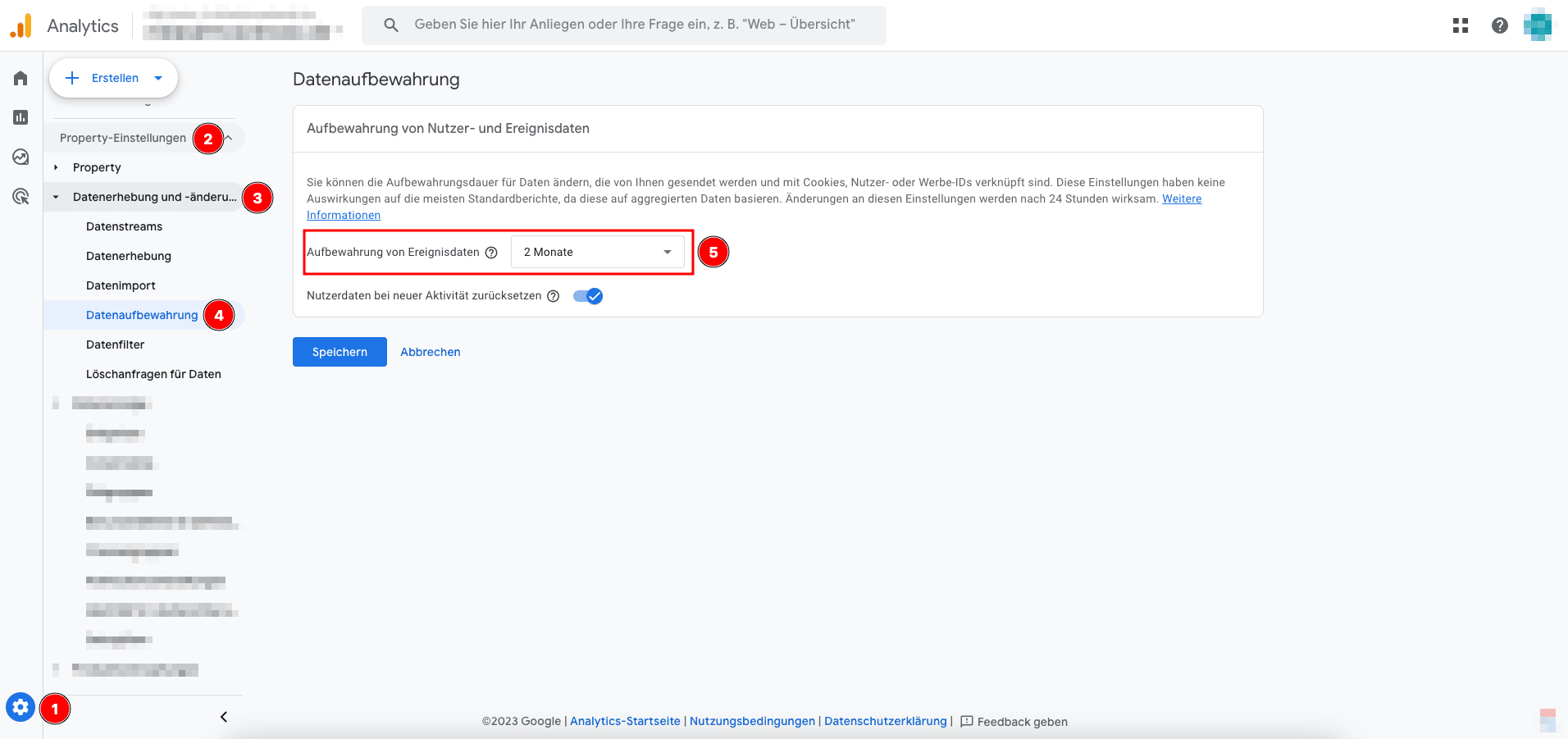Select Datenstreams in the menu
The width and height of the screenshot is (1568, 739).
tap(124, 226)
